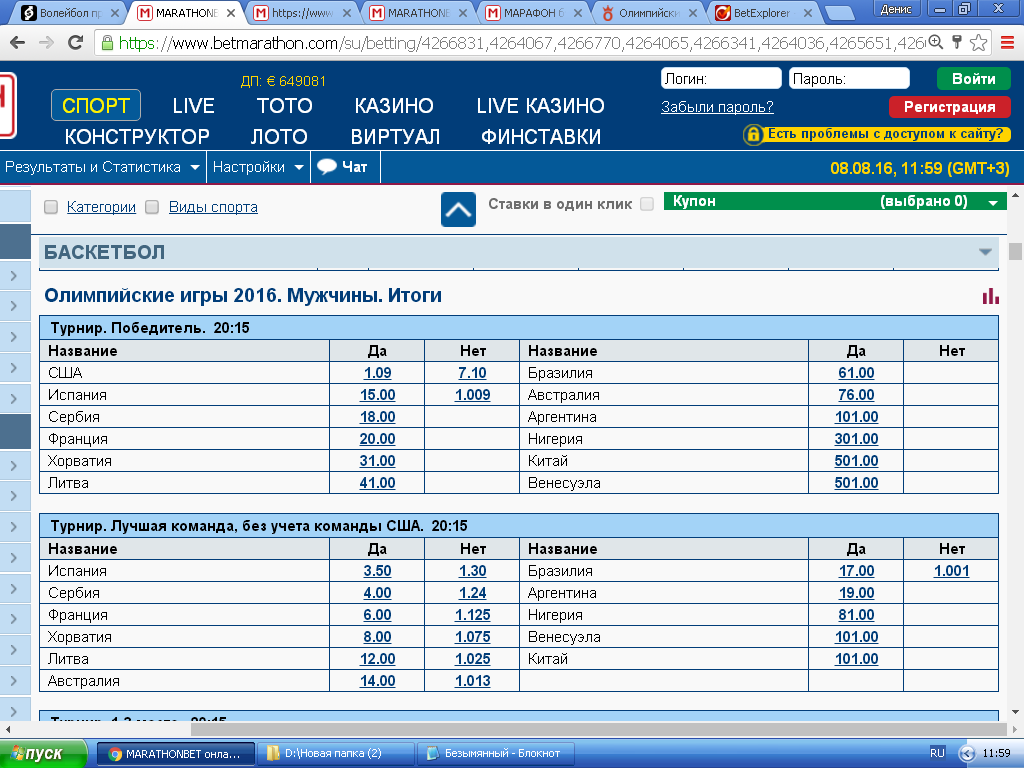Bookmark page with the star icon
This screenshot has width=1024, height=768.
point(978,43)
